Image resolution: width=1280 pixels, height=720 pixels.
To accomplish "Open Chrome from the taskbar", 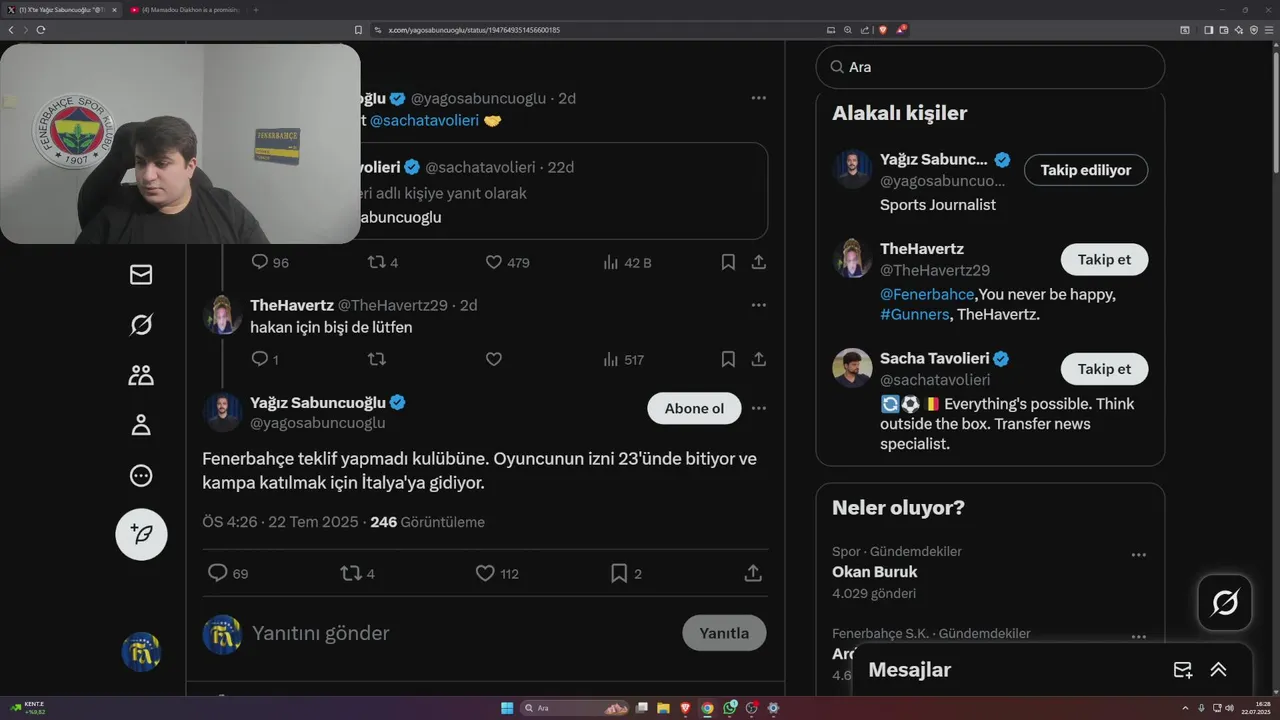I will [x=707, y=708].
